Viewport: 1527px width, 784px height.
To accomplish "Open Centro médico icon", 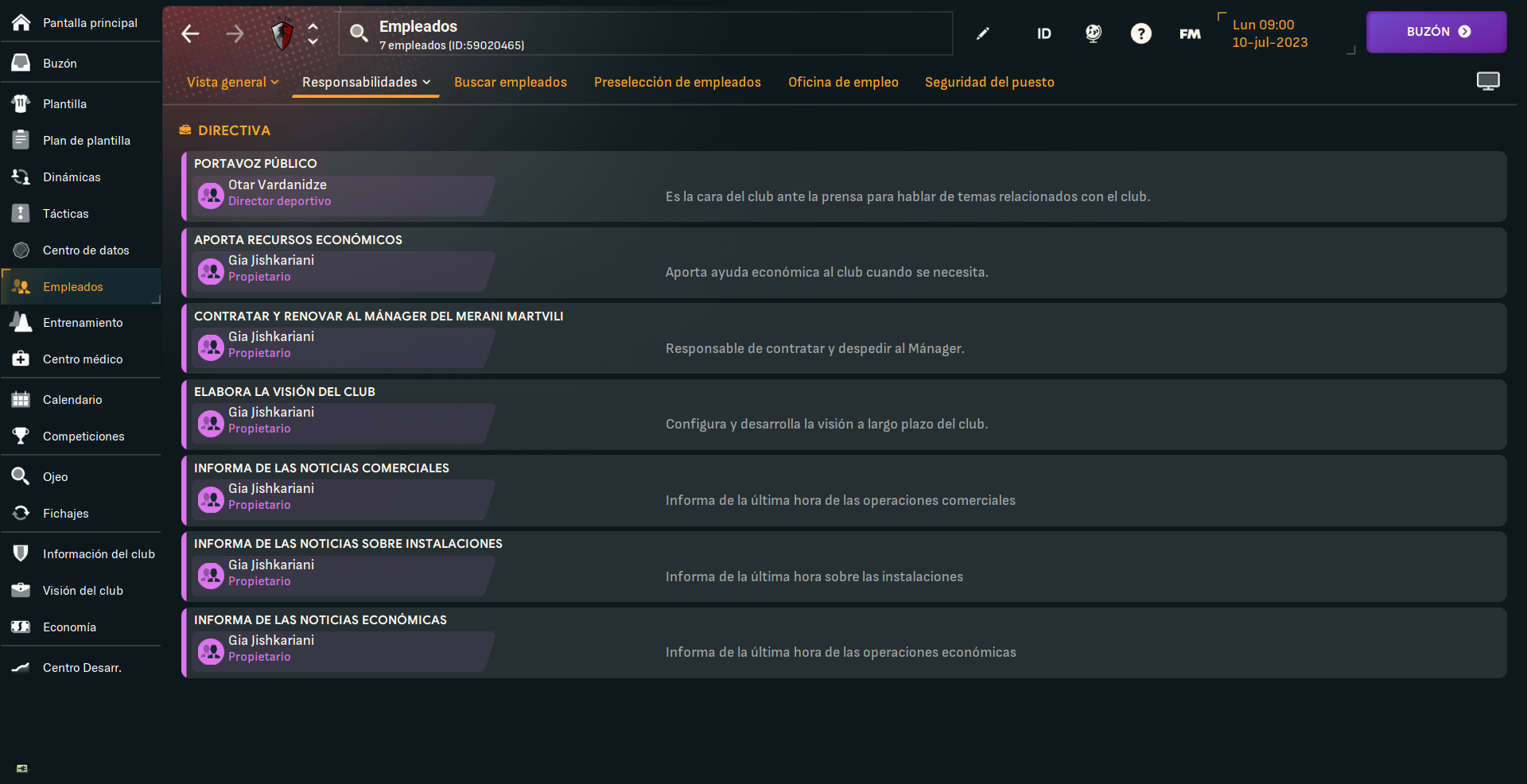I will point(21,359).
